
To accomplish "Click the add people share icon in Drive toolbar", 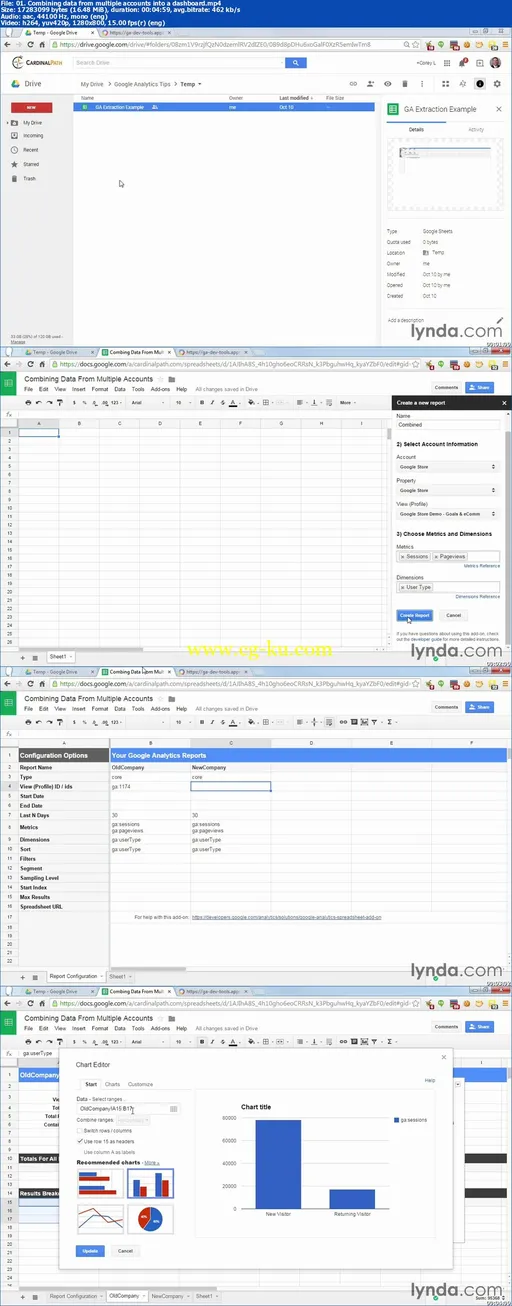I will pyautogui.click(x=371, y=84).
